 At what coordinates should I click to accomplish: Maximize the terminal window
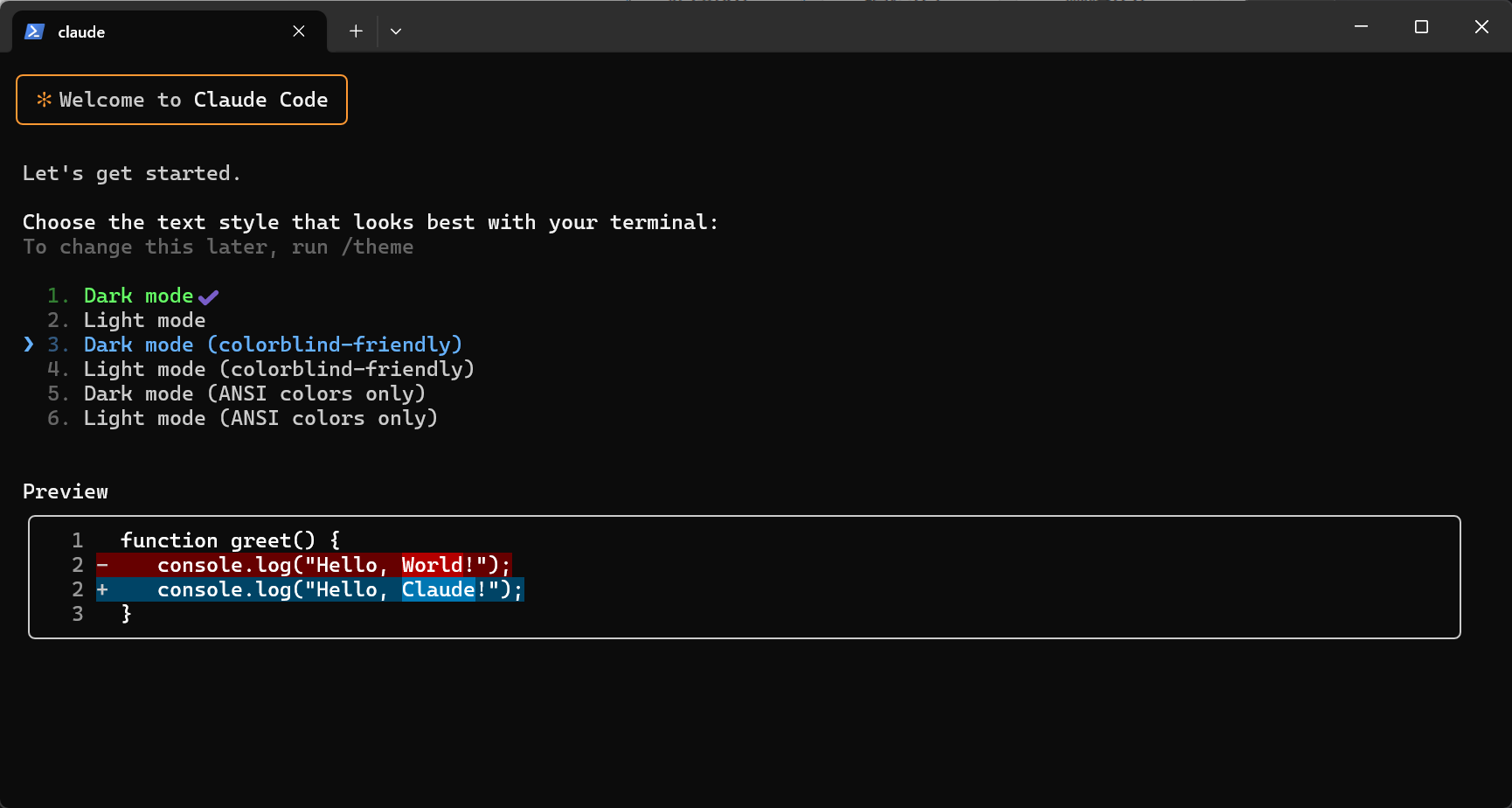click(1421, 27)
